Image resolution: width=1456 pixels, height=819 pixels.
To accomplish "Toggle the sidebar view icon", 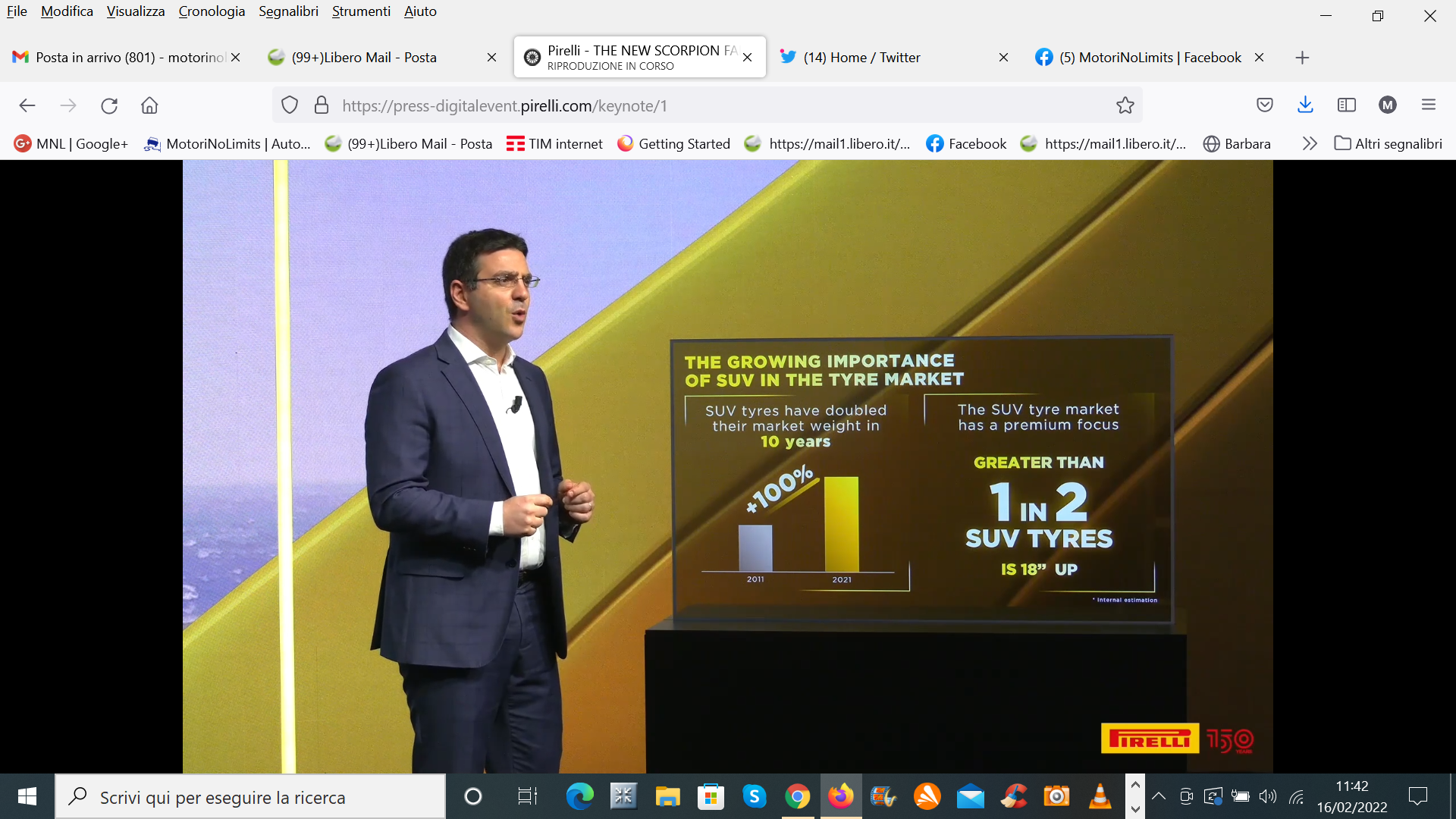I will (x=1347, y=105).
